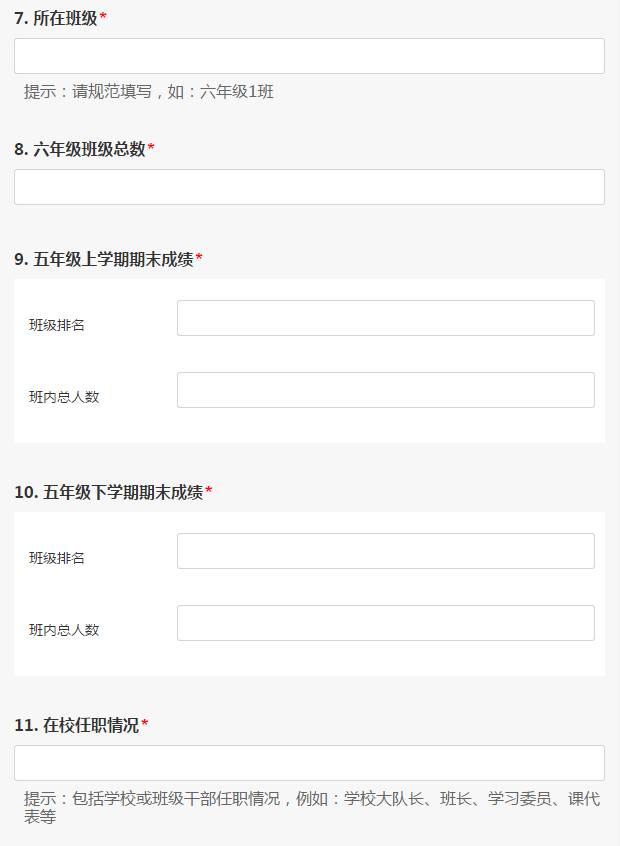The height and width of the screenshot is (846, 620).
Task: Click the 所在班级 text input field
Action: click(x=309, y=56)
